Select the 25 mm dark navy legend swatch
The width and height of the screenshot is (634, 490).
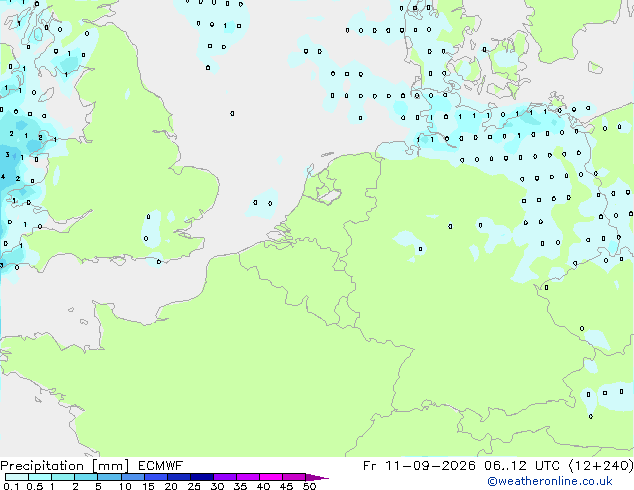202,477
